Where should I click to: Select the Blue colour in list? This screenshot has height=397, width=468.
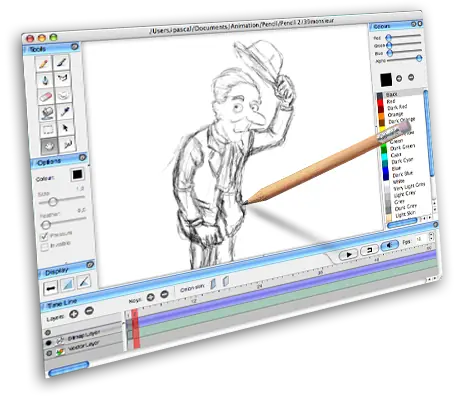(396, 168)
